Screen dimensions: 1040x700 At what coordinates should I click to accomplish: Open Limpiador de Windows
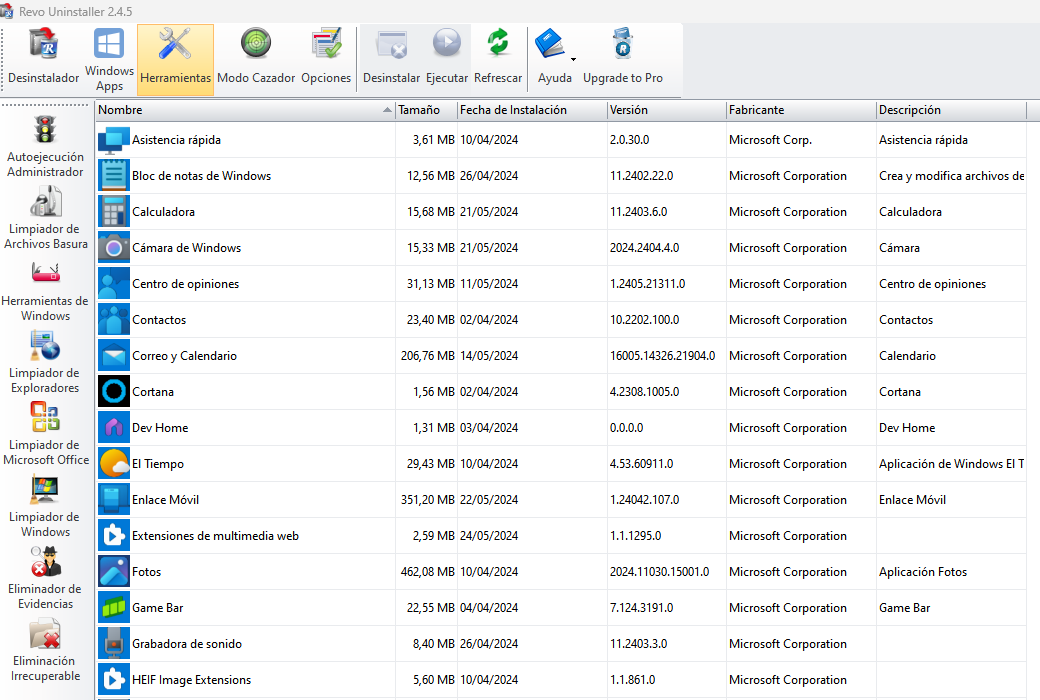pyautogui.click(x=45, y=506)
